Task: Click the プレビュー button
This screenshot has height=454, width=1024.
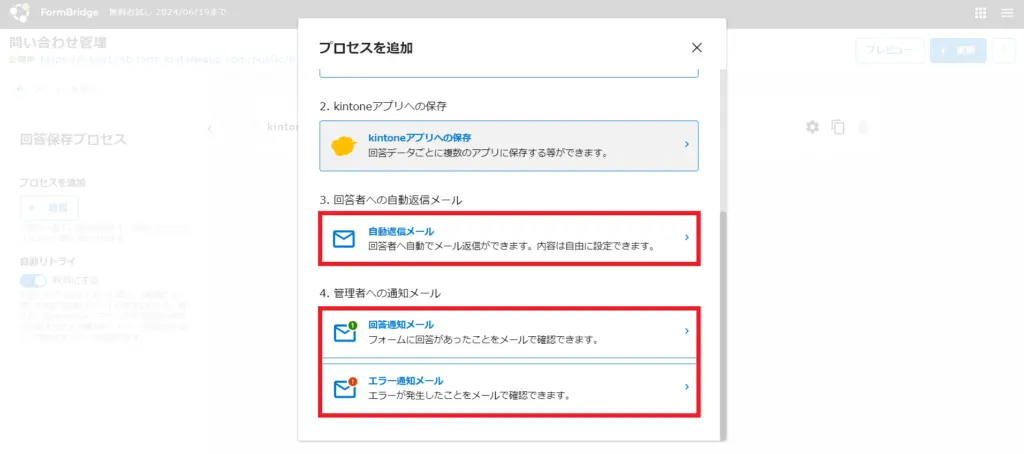Action: tap(889, 50)
